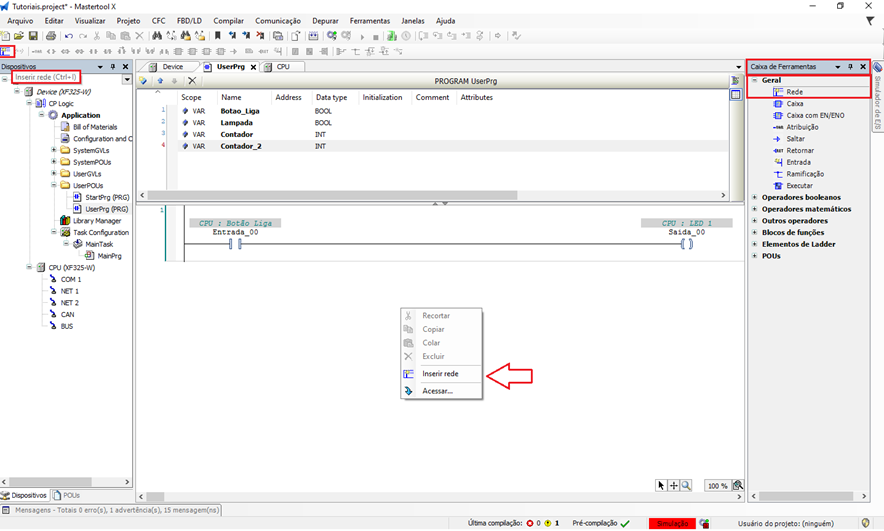
Task: Toggle auto-hide pin on Dispositivos panel
Action: click(113, 67)
